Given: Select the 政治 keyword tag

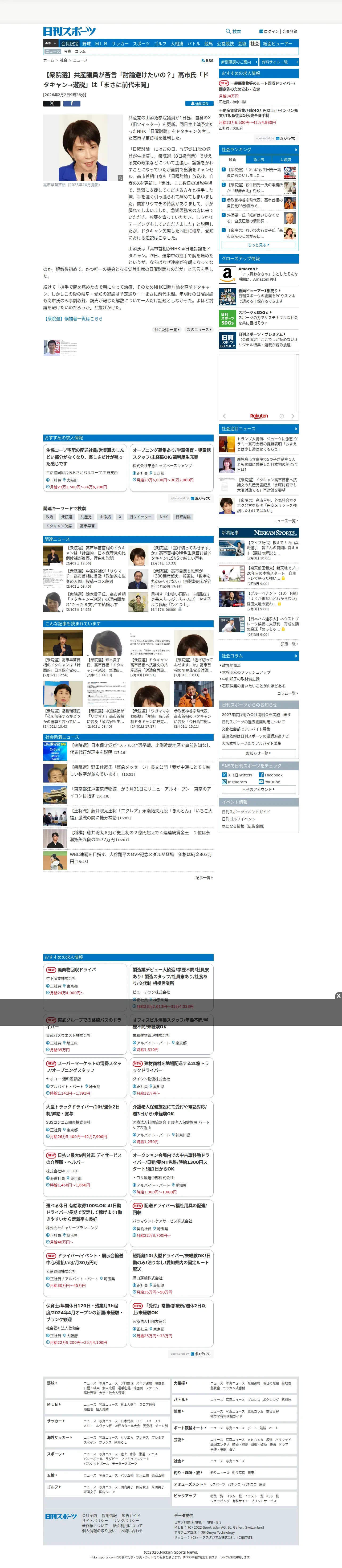Looking at the screenshot, I should click(x=49, y=517).
